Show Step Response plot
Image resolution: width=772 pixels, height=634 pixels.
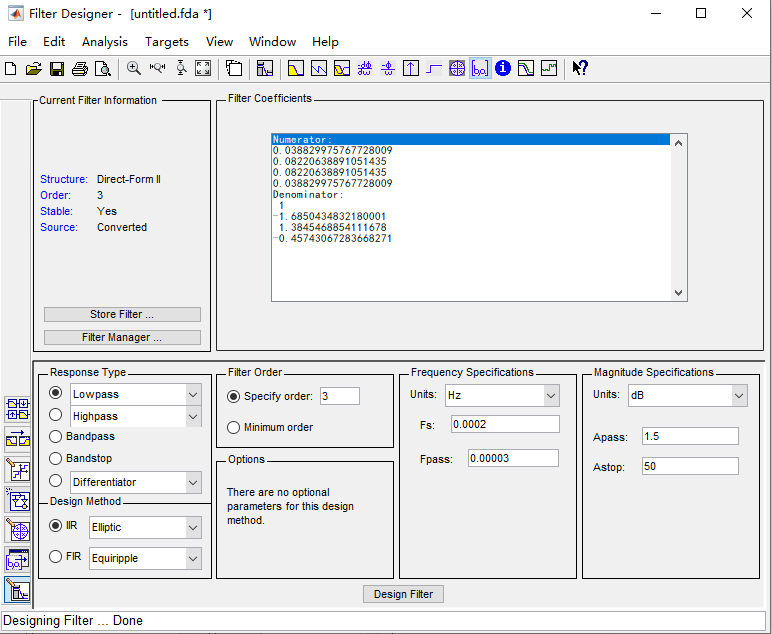click(x=434, y=68)
